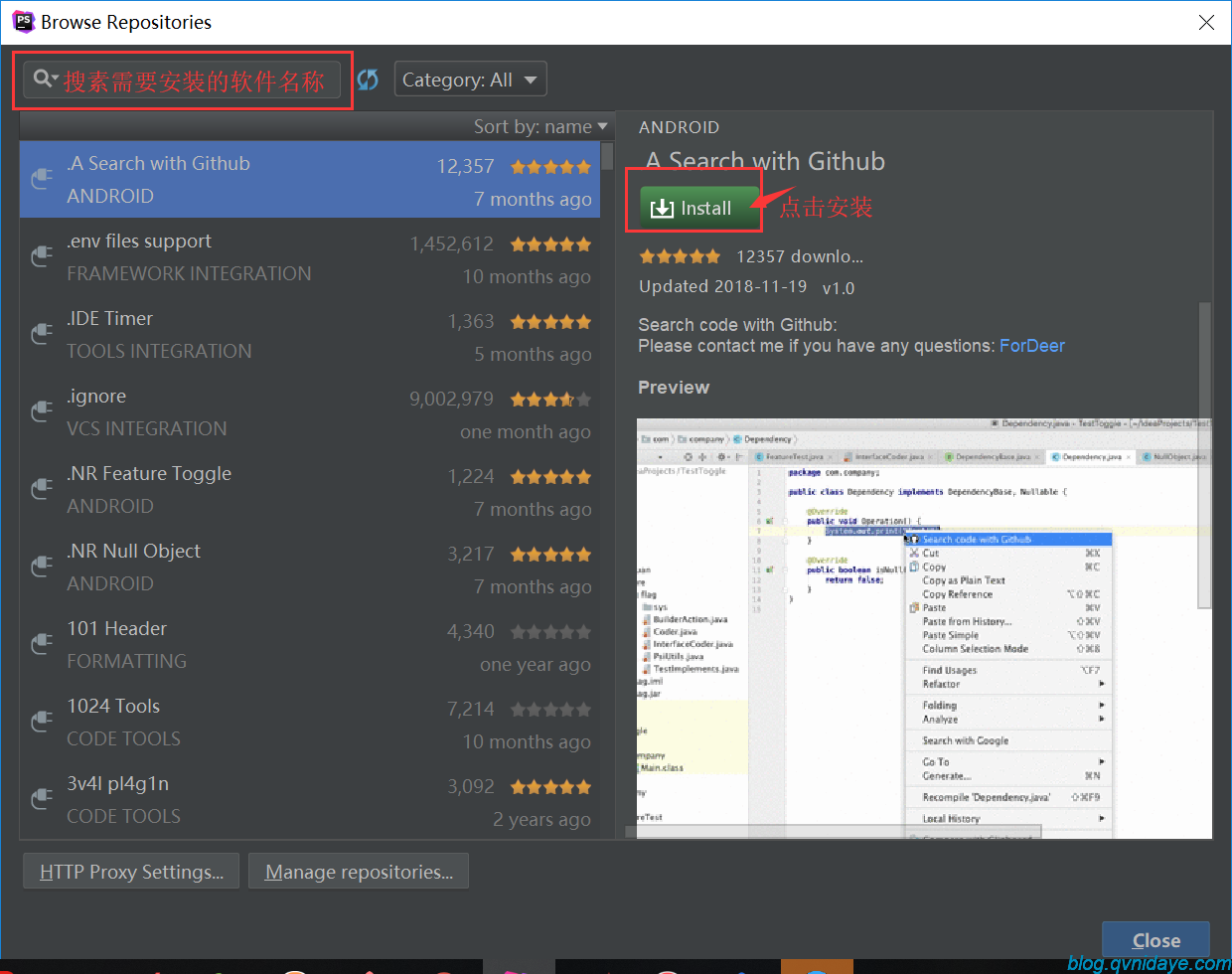This screenshot has width=1232, height=974.
Task: Click the search magnifier icon
Action: [42, 78]
